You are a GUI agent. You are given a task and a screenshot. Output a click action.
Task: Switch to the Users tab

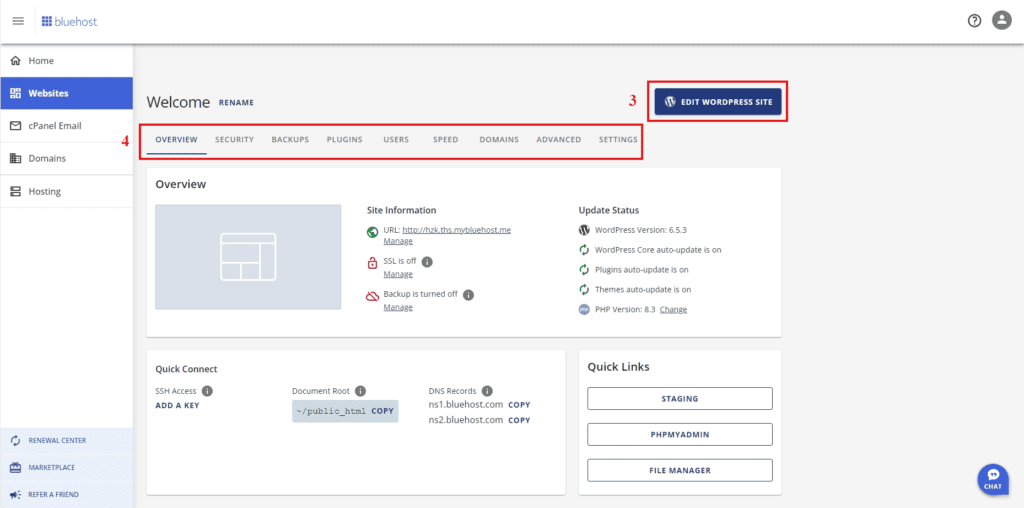pyautogui.click(x=396, y=140)
